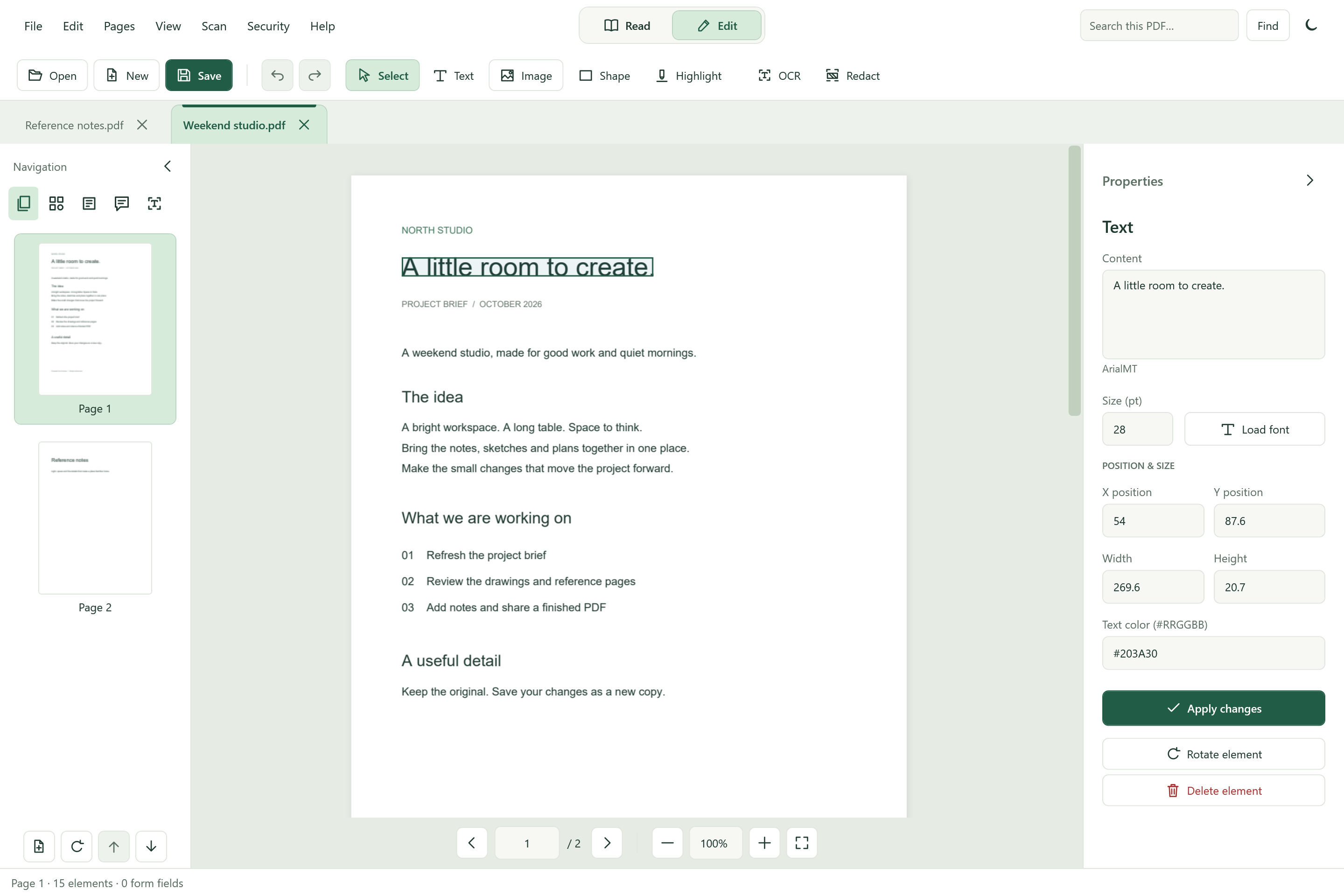The width and height of the screenshot is (1344, 896).
Task: Click Apply changes button
Action: (x=1213, y=708)
